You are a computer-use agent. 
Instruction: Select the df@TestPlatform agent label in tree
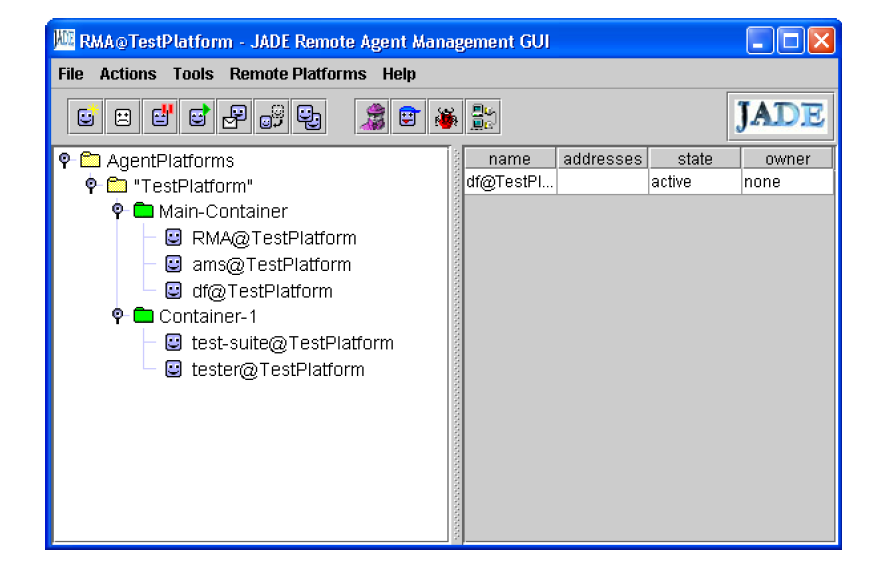(x=262, y=291)
